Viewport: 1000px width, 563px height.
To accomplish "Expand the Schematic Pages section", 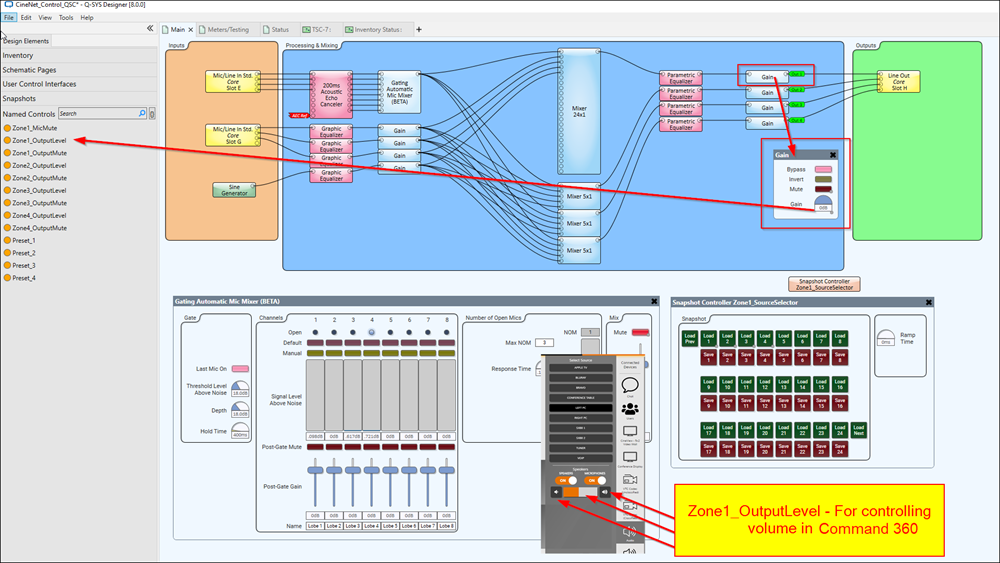I will (x=29, y=70).
